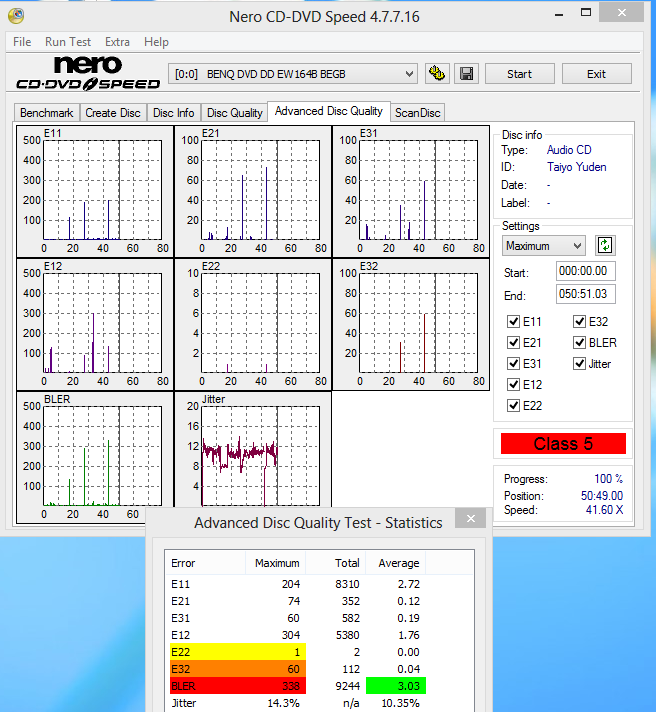The height and width of the screenshot is (712, 656).
Task: Click the Maximum column header
Action: tap(276, 563)
